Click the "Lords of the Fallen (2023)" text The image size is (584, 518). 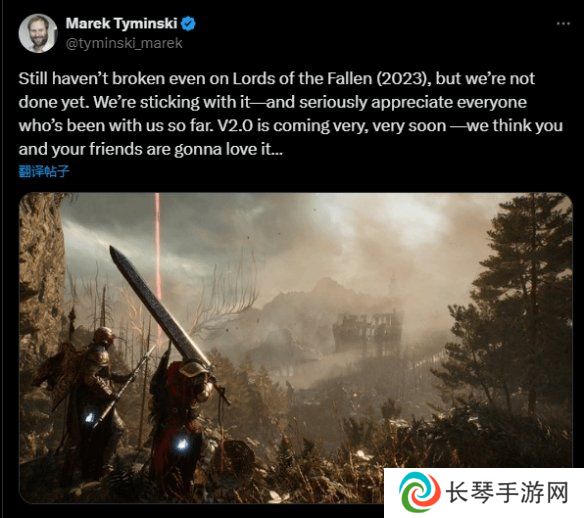(330, 79)
